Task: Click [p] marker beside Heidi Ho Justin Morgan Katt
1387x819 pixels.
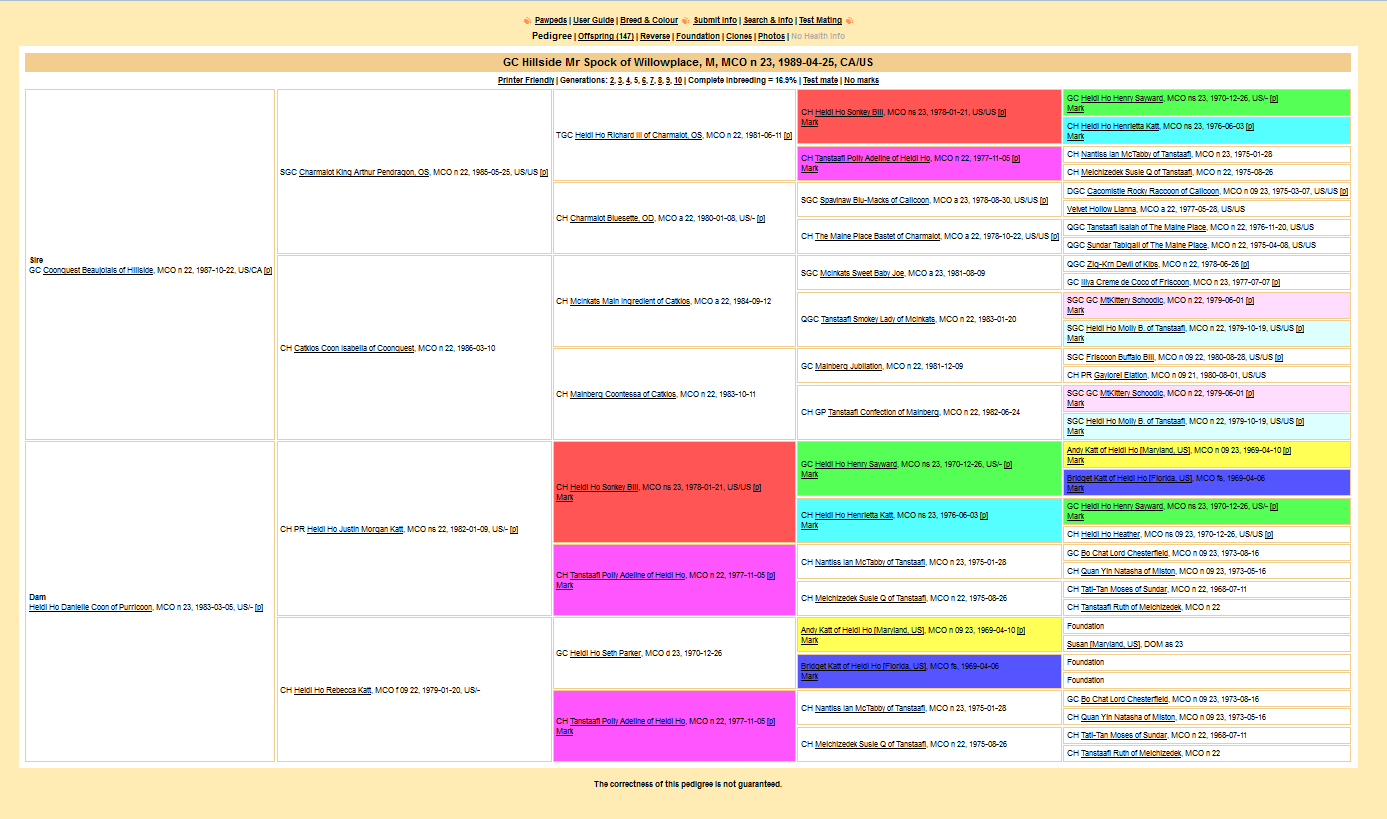Action: coord(514,529)
